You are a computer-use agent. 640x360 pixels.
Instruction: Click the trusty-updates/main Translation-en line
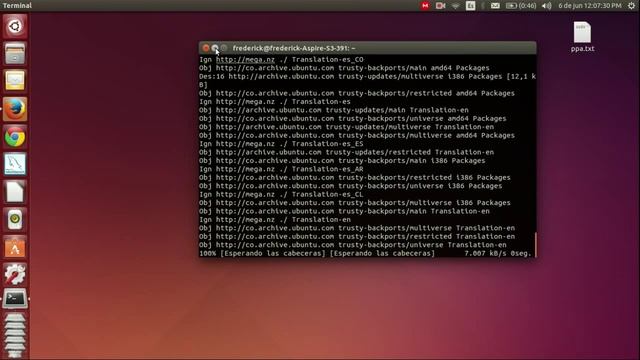334,110
